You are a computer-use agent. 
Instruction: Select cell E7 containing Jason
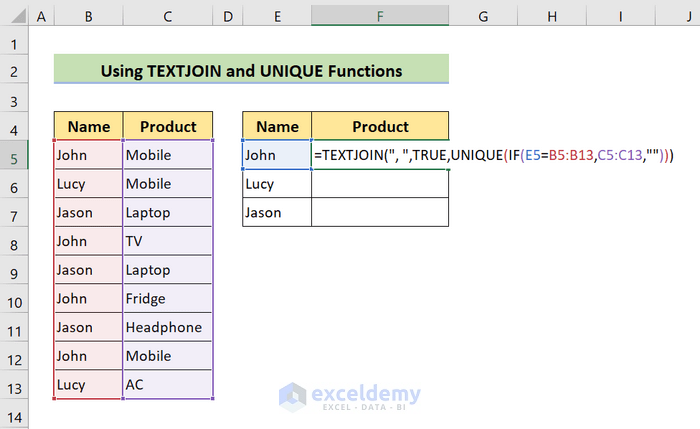277,212
